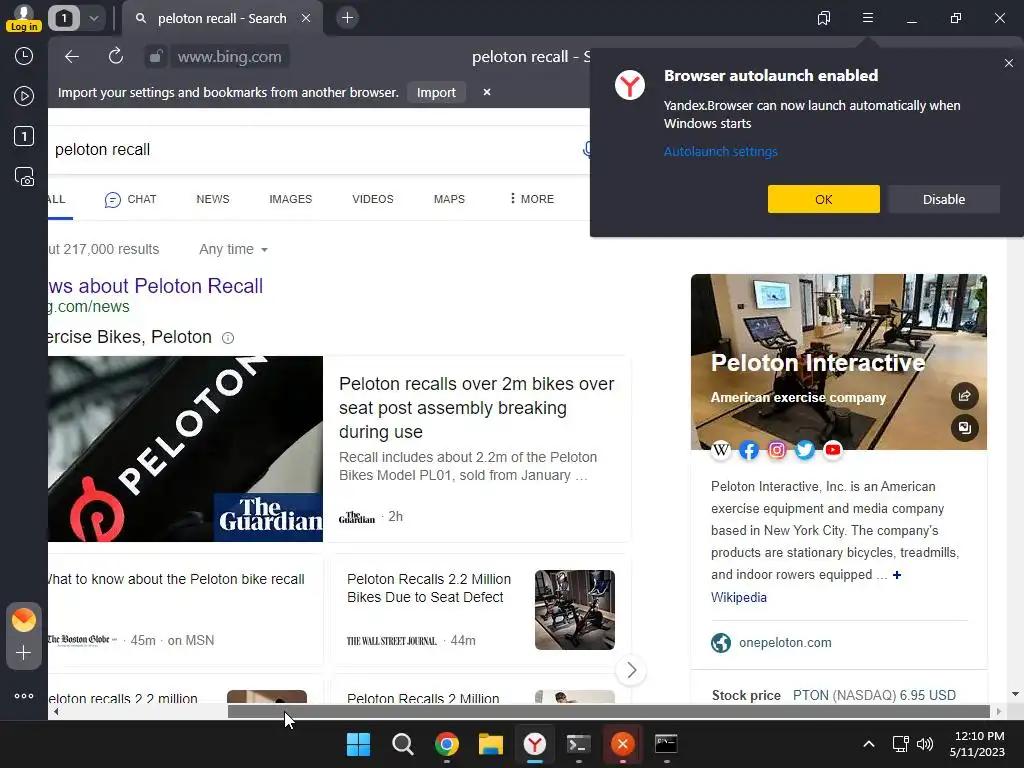Expand Peloton Interactive card images
The width and height of the screenshot is (1024, 768).
pyautogui.click(x=965, y=428)
